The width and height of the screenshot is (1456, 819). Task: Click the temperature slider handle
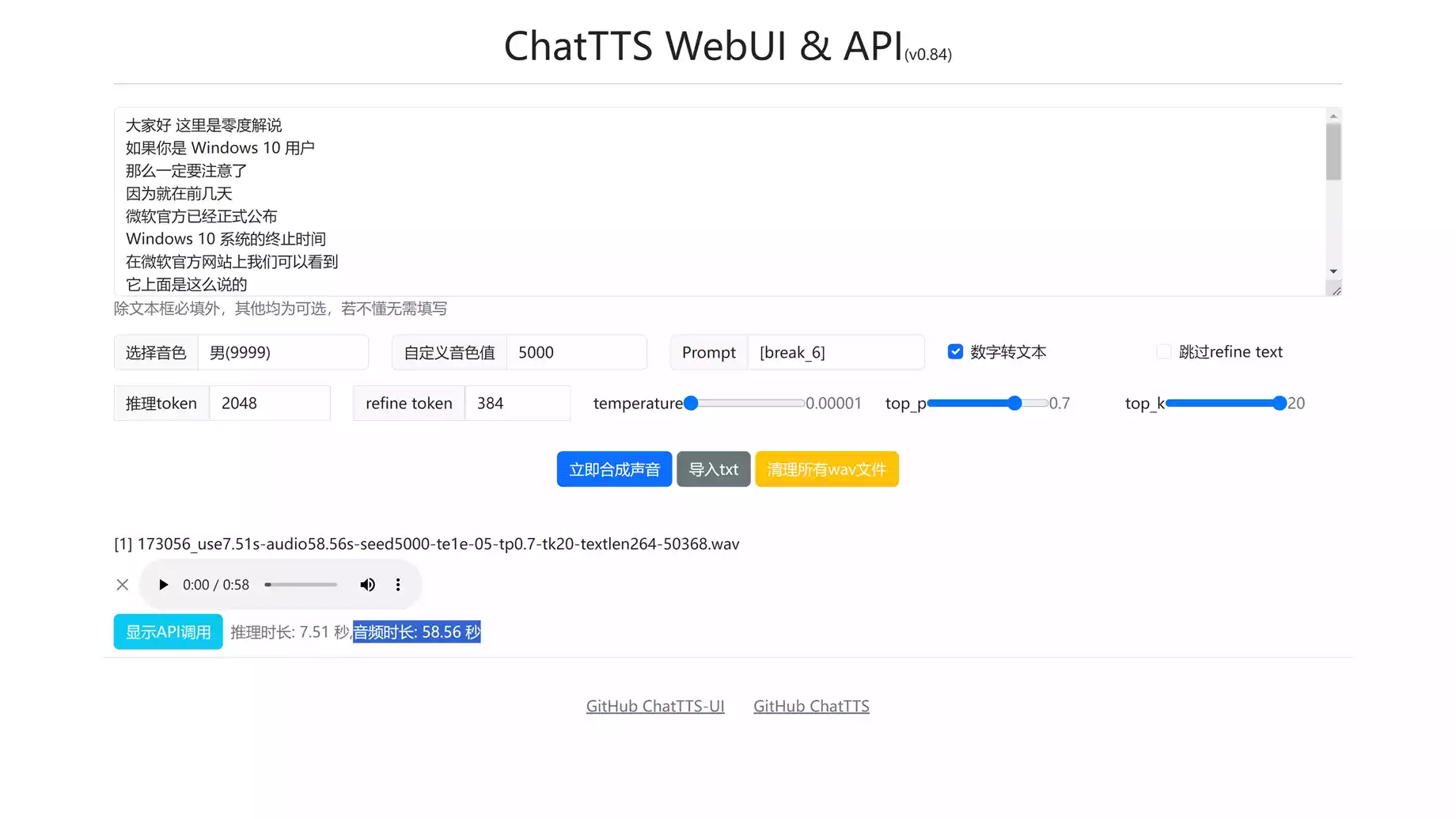click(691, 404)
